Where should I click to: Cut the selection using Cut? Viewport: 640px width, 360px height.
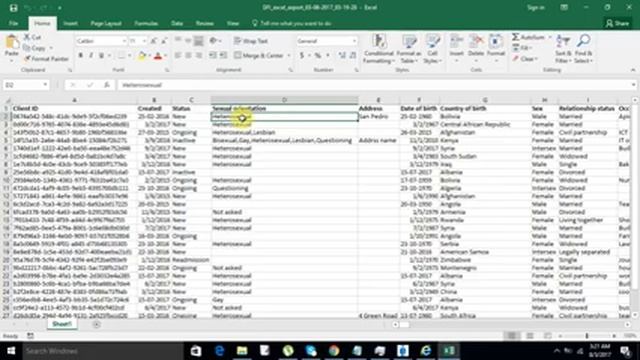[x=32, y=37]
